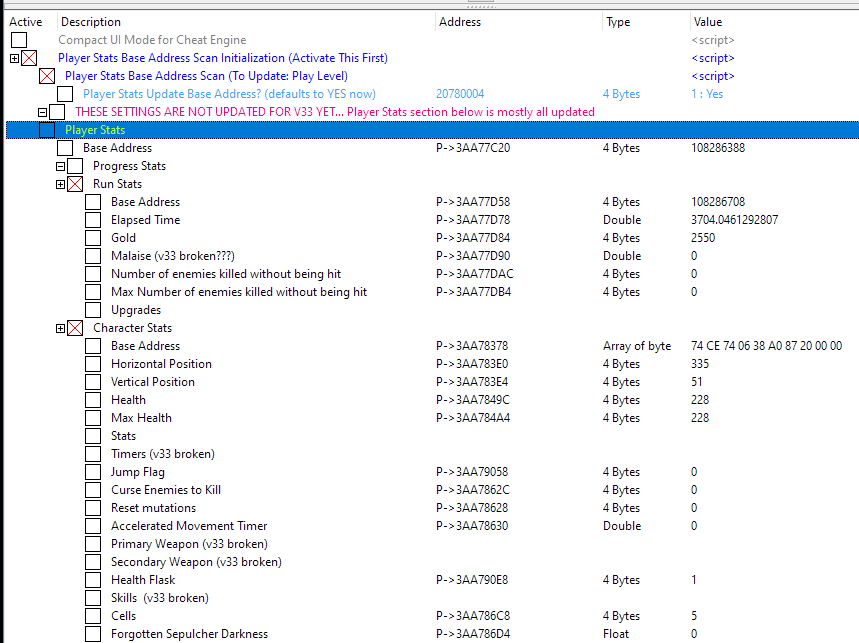The image size is (859, 643).
Task: Toggle Curse Enemies to Kill checkbox
Action: 93,490
